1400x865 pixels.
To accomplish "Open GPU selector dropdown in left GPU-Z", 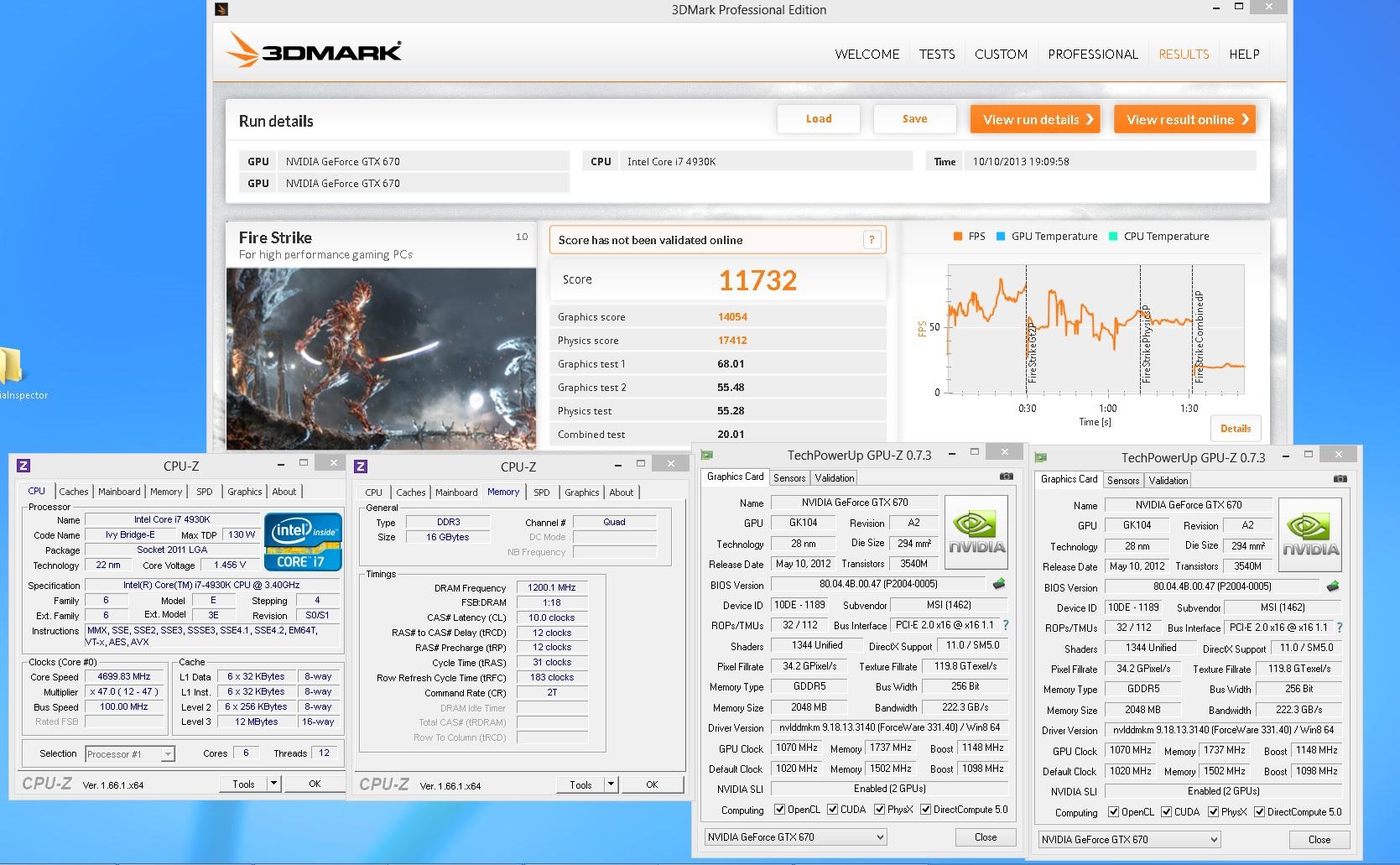I will pyautogui.click(x=795, y=836).
